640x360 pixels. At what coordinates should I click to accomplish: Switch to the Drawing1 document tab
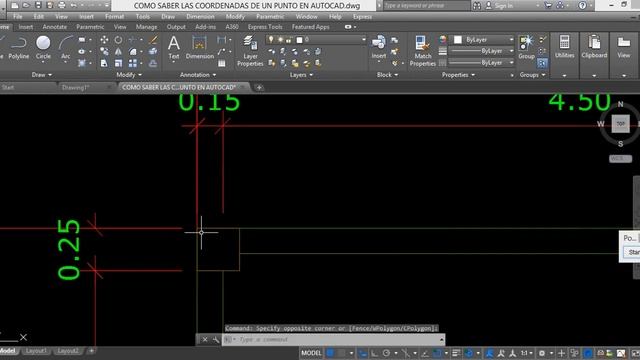click(x=75, y=87)
